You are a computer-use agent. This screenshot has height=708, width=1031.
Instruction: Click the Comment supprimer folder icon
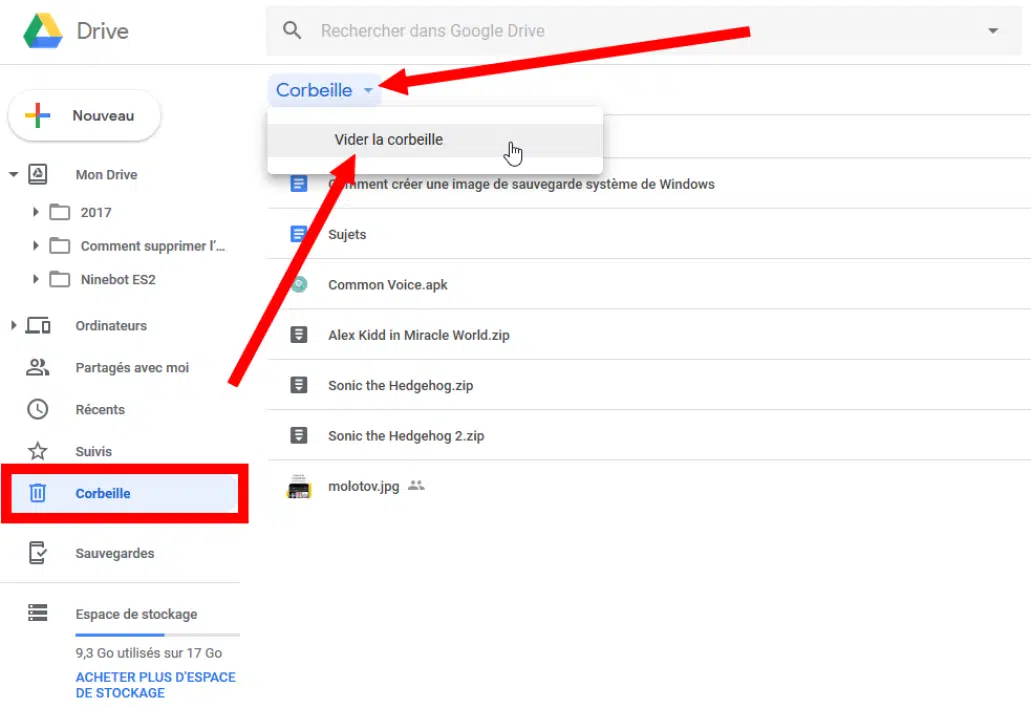click(x=60, y=245)
